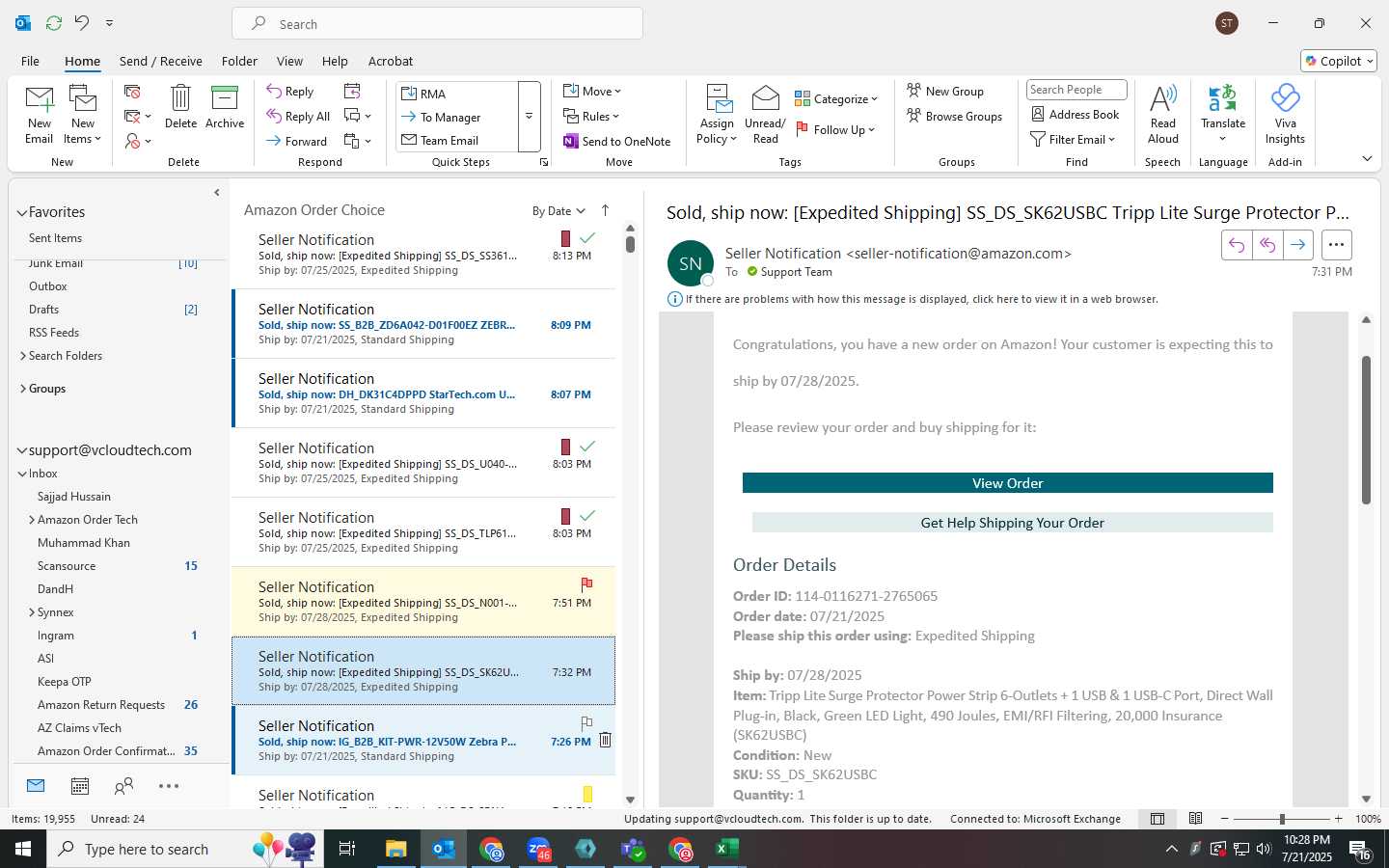Image resolution: width=1389 pixels, height=868 pixels.
Task: Open the Categorize dropdown
Action: click(x=836, y=98)
